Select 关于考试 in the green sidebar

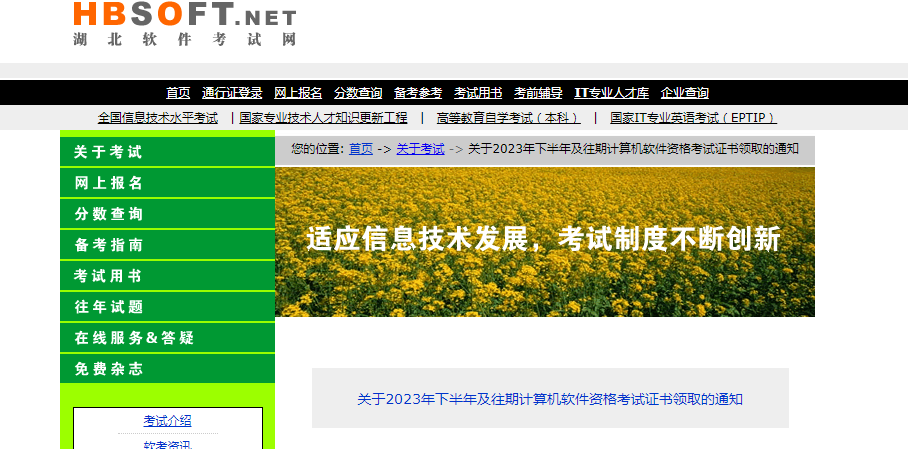point(108,152)
